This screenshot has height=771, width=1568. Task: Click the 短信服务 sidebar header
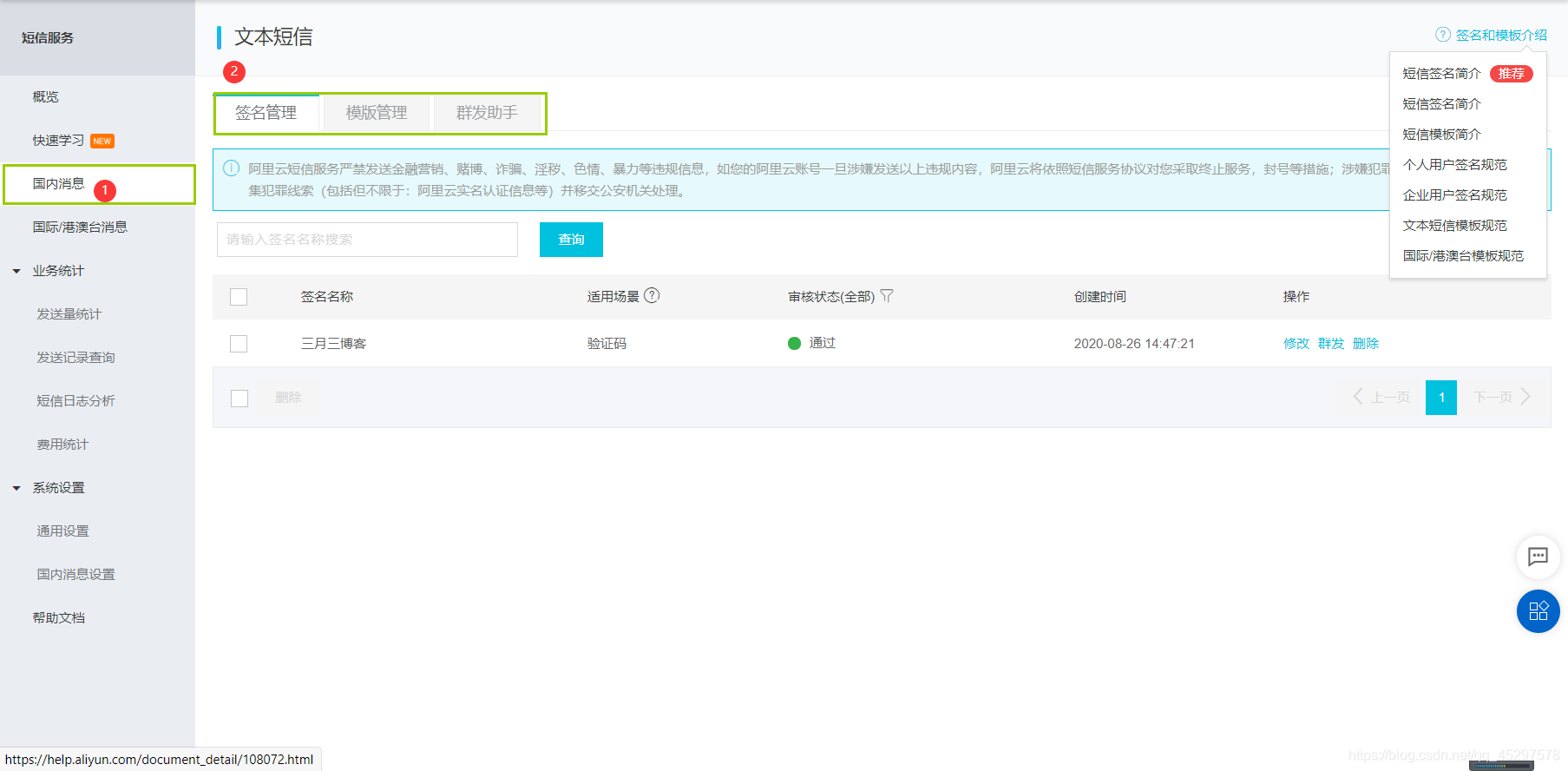pos(48,38)
